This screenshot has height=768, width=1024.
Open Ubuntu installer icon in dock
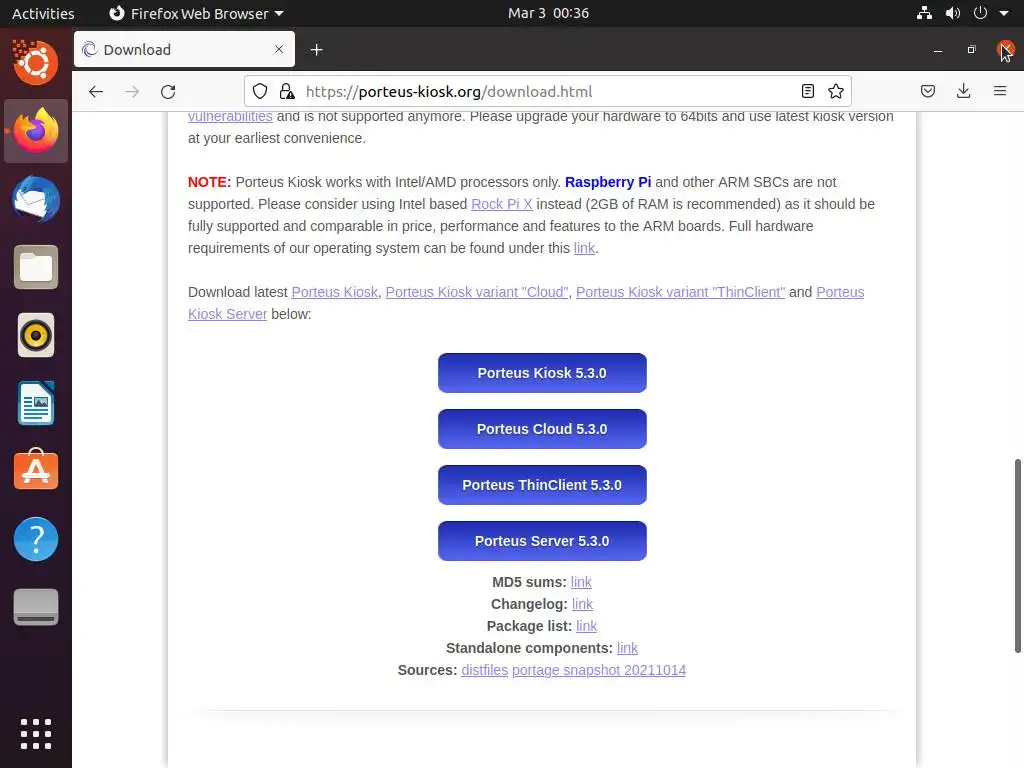click(x=36, y=62)
